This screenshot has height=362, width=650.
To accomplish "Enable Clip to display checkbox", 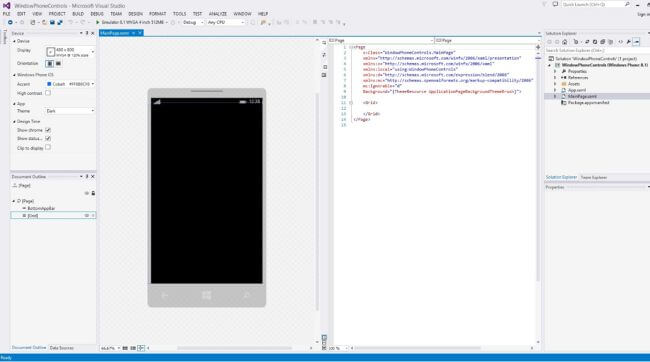I will tap(48, 147).
